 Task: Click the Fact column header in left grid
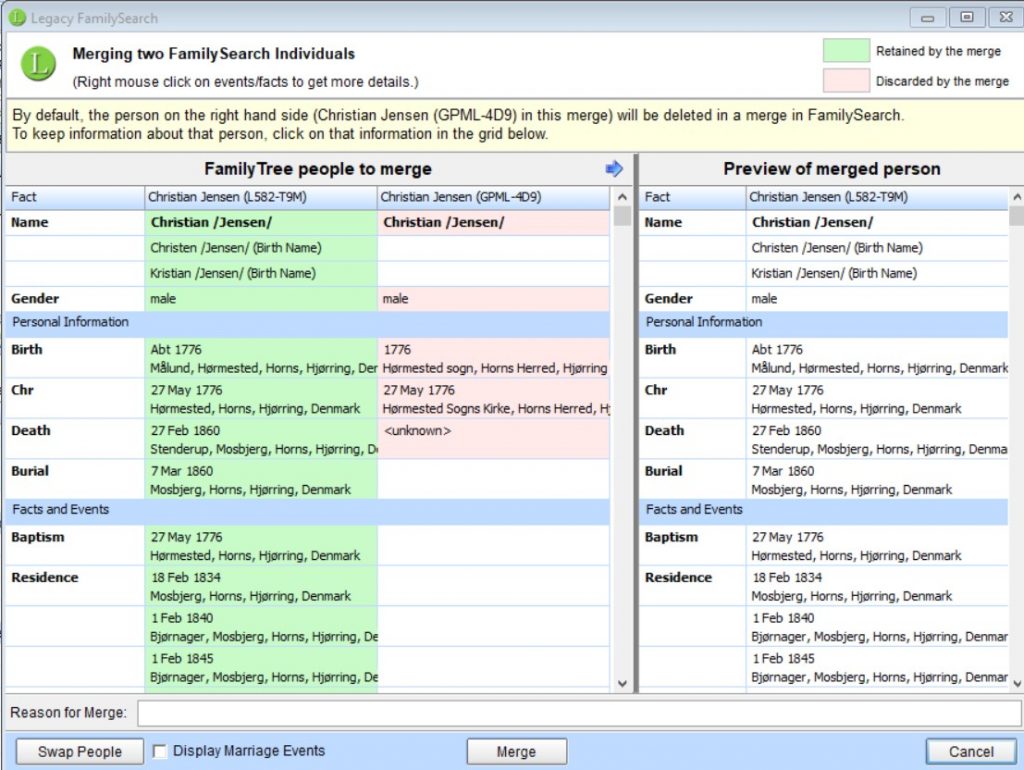74,197
